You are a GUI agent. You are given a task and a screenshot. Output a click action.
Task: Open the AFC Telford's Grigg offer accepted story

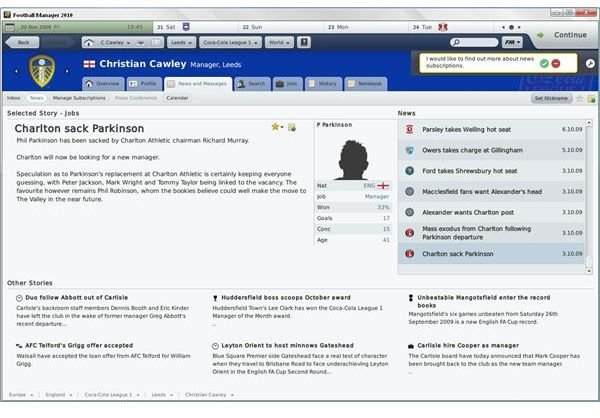pyautogui.click(x=79, y=345)
